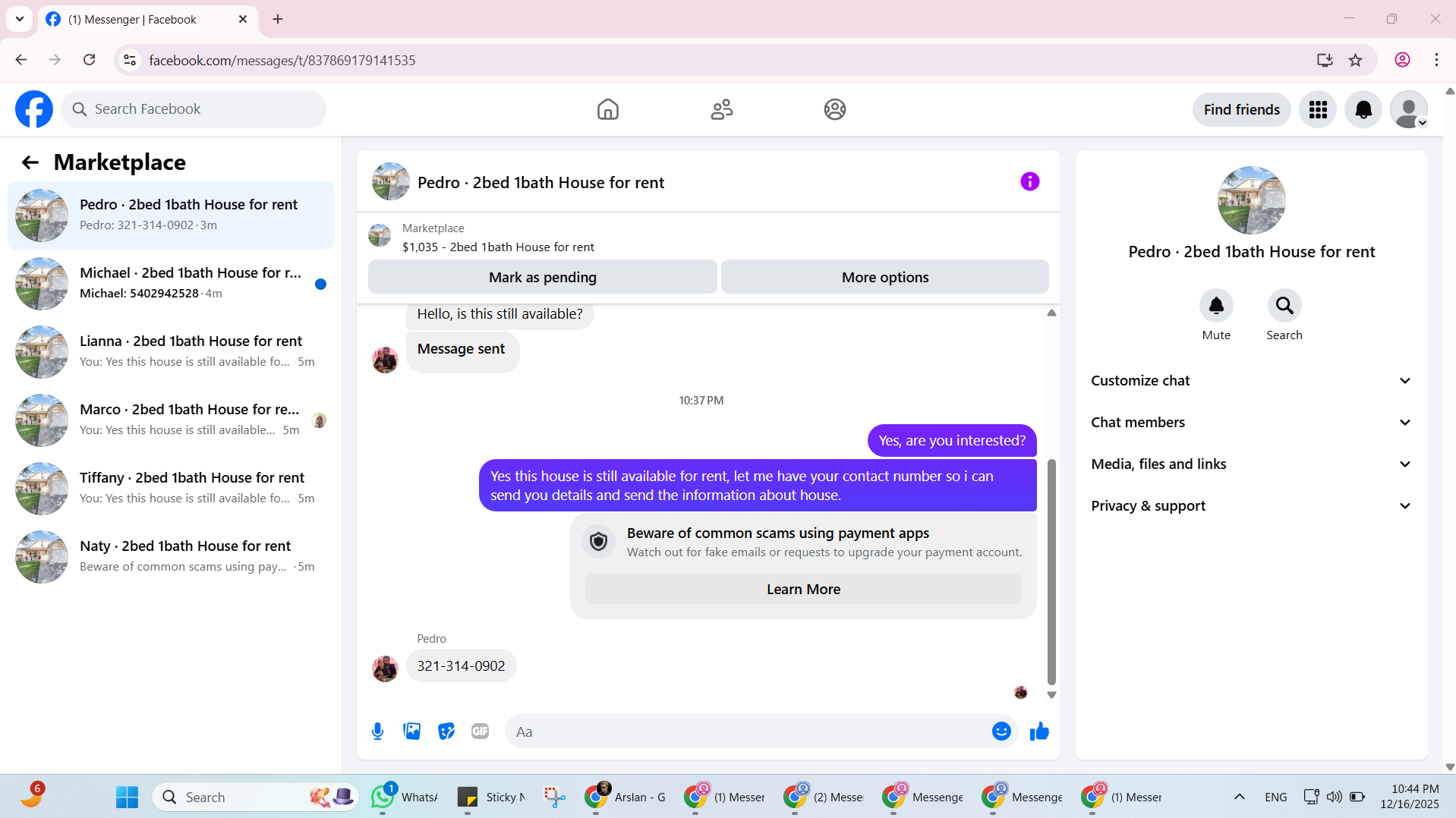Bookmark this page star icon
The height and width of the screenshot is (818, 1456).
point(1356,60)
